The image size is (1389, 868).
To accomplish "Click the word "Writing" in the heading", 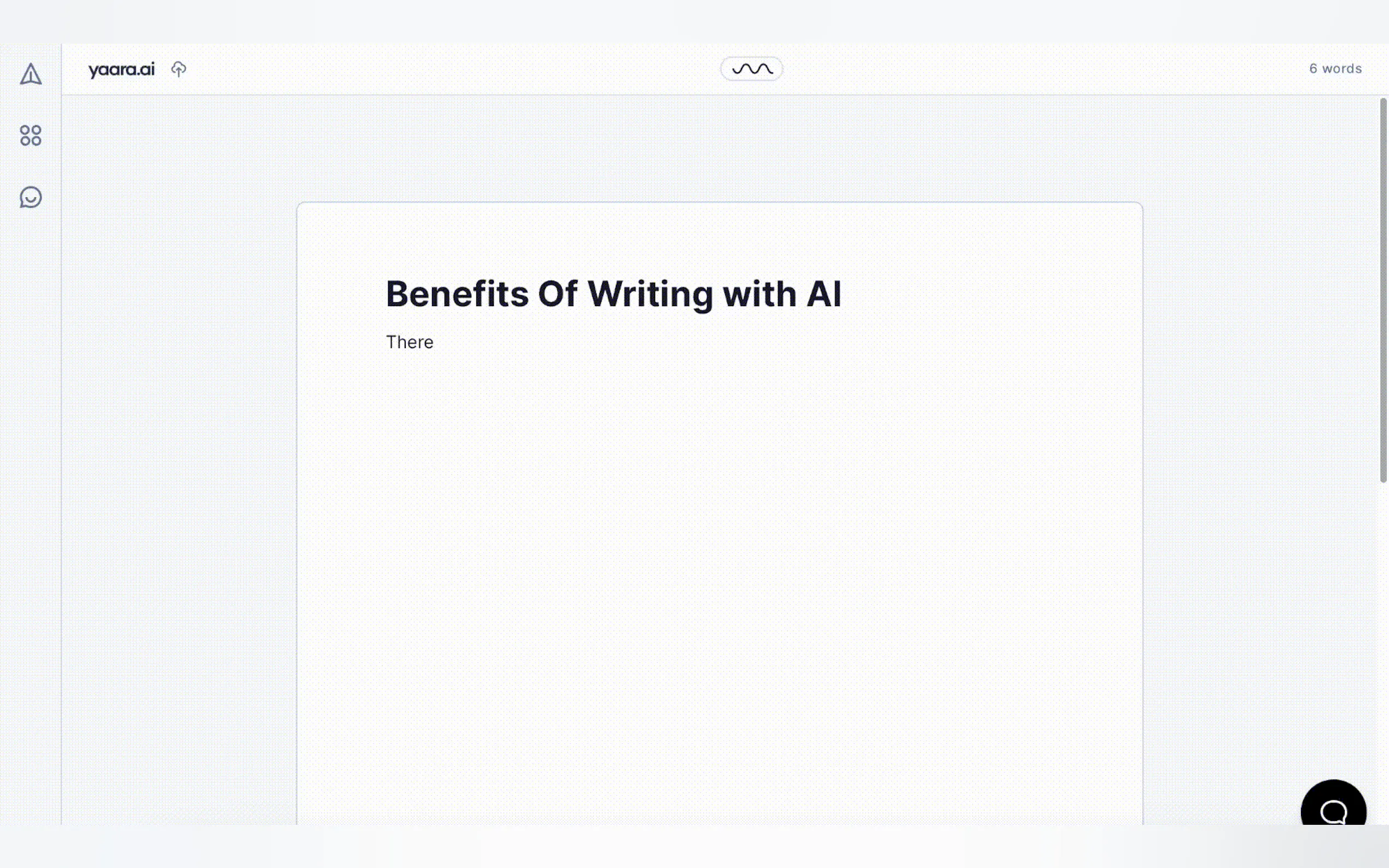I will 650,294.
